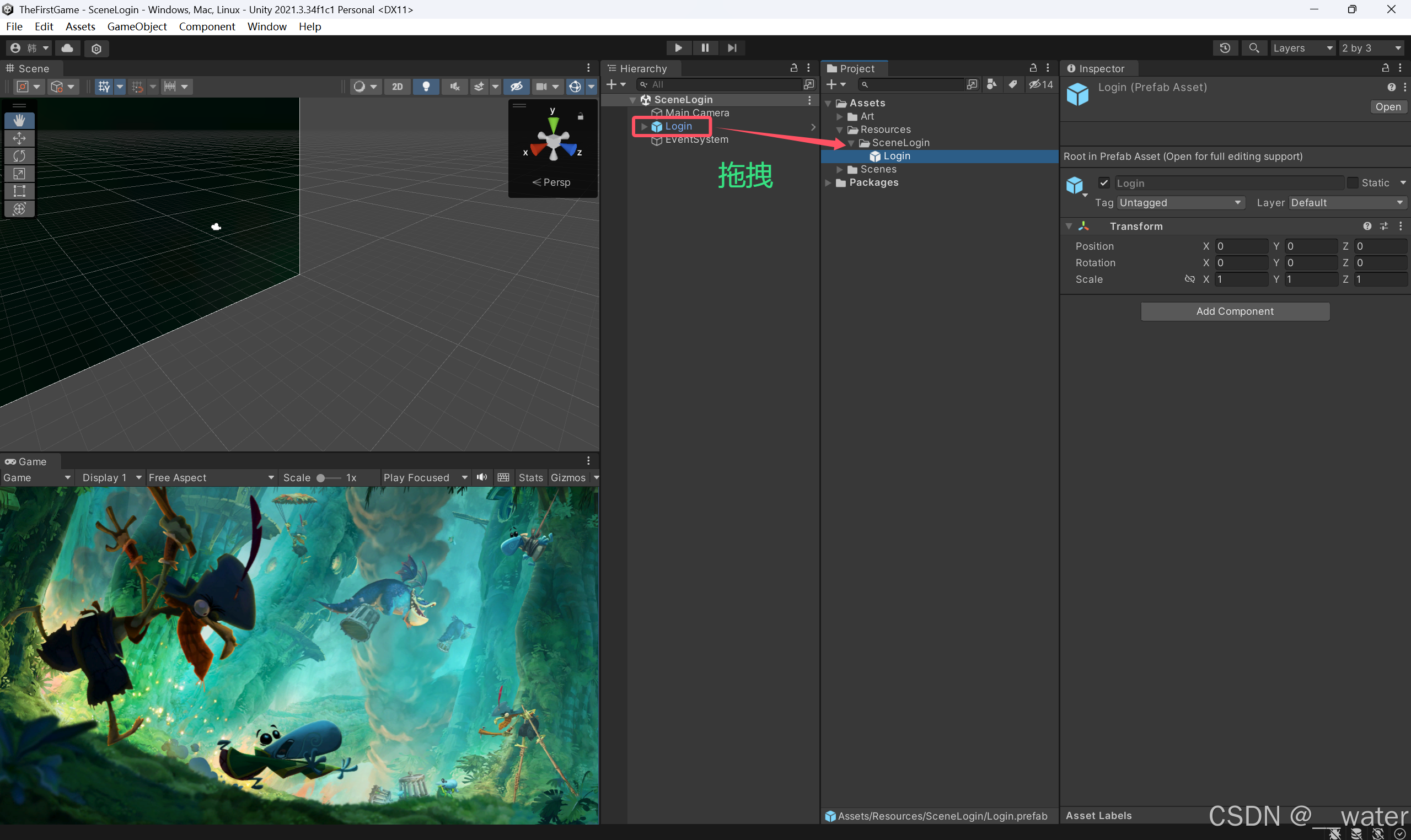Click the Add Component button
Viewport: 1411px width, 840px height.
pyautogui.click(x=1235, y=311)
